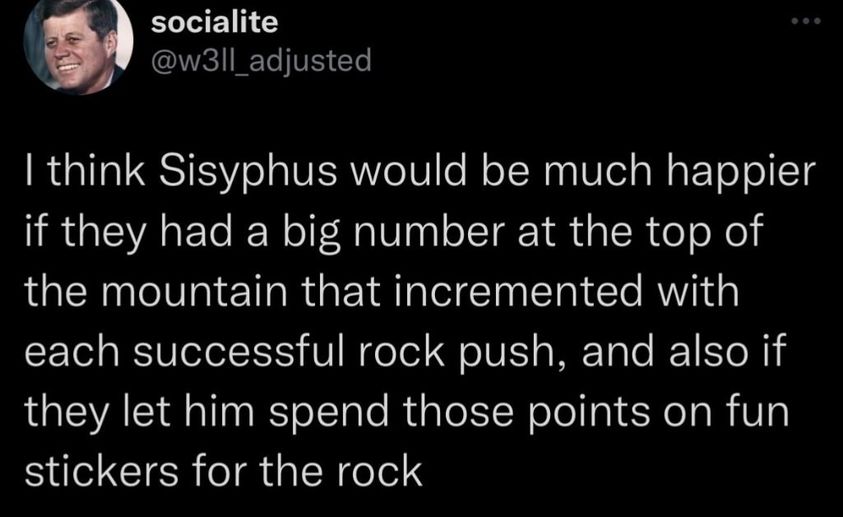Click the @w3ll_adjusted handle
The image size is (843, 517).
[260, 61]
